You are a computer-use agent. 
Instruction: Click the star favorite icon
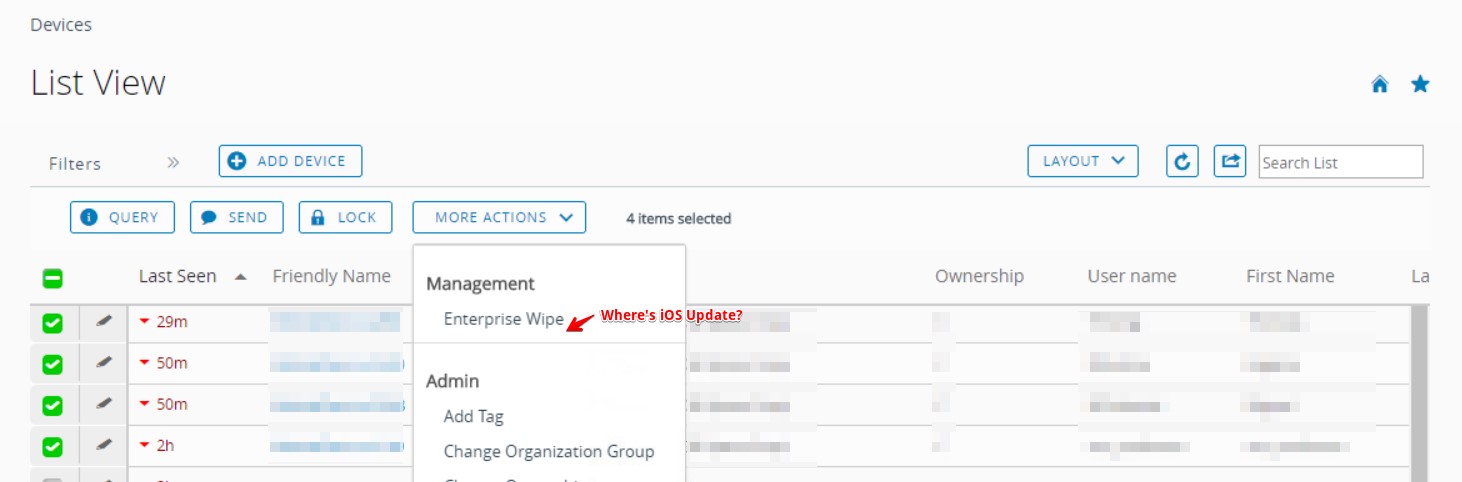1420,85
